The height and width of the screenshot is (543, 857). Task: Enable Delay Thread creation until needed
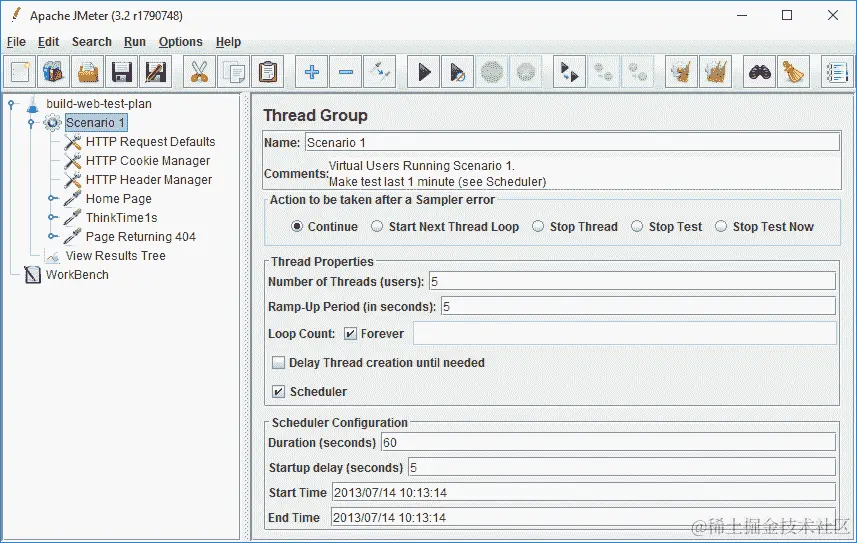click(279, 363)
